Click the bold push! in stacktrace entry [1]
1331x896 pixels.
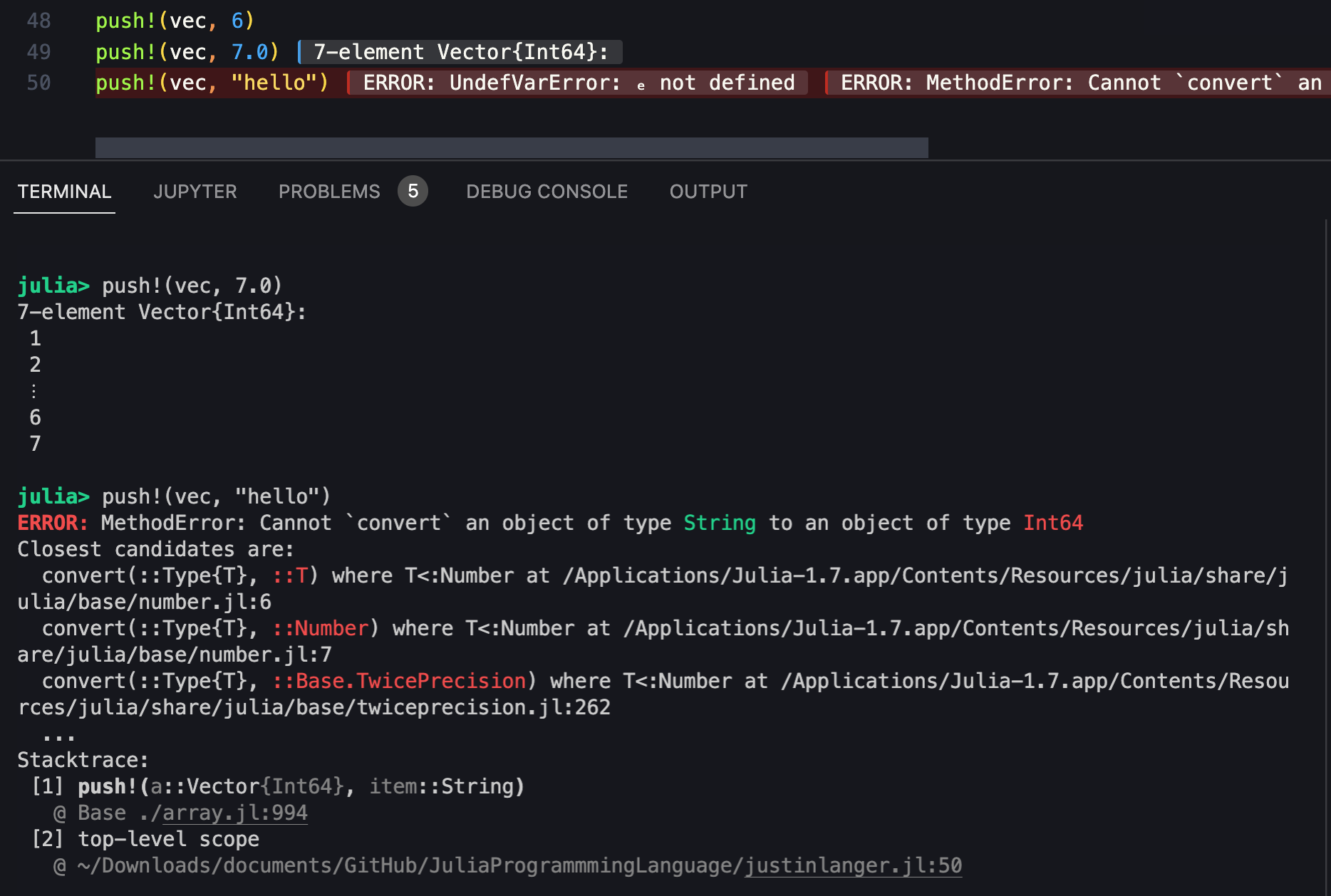tap(107, 786)
